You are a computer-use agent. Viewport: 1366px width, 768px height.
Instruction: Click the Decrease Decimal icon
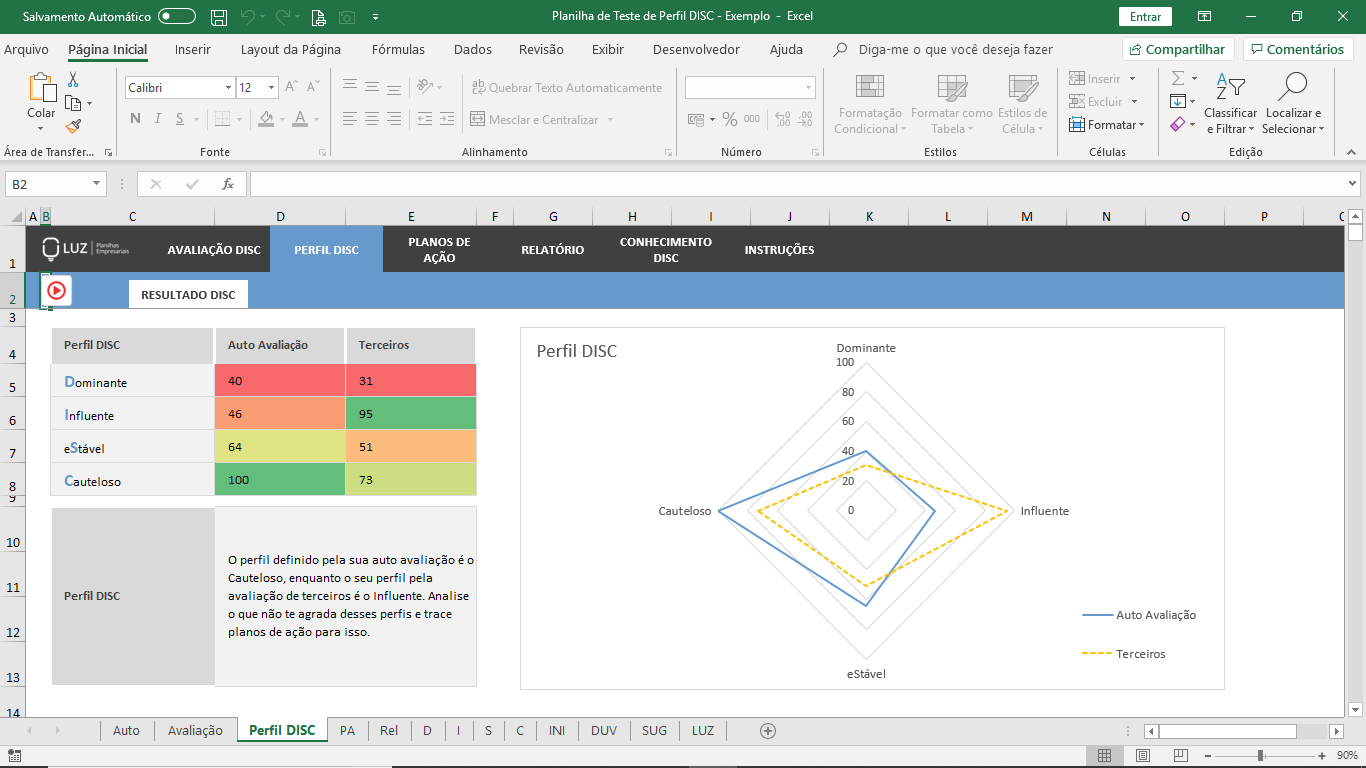(804, 119)
